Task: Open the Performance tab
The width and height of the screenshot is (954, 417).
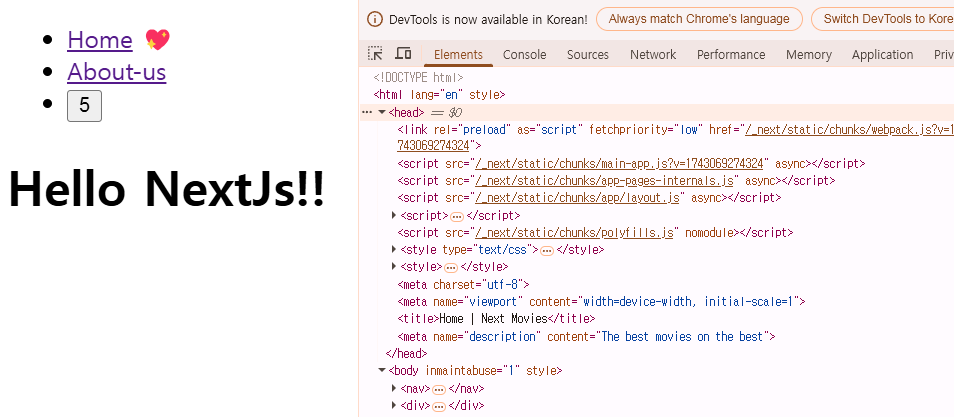Action: tap(731, 55)
